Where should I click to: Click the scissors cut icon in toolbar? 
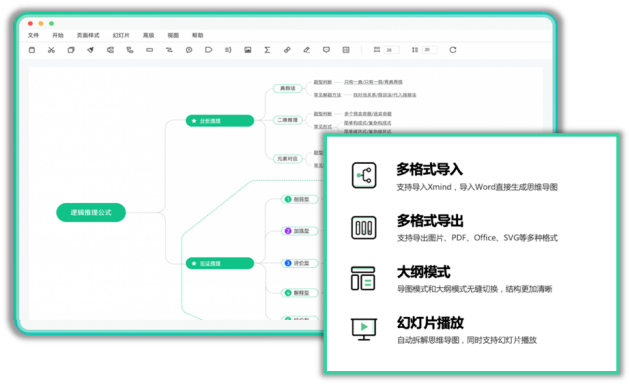51,50
